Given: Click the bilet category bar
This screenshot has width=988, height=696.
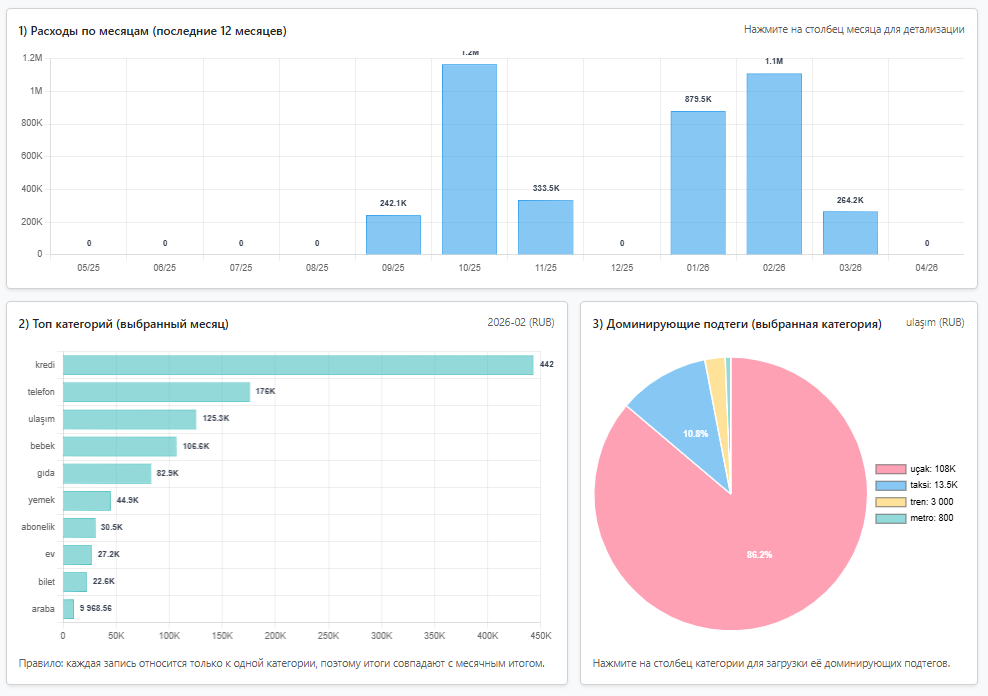Looking at the screenshot, I should [75, 581].
